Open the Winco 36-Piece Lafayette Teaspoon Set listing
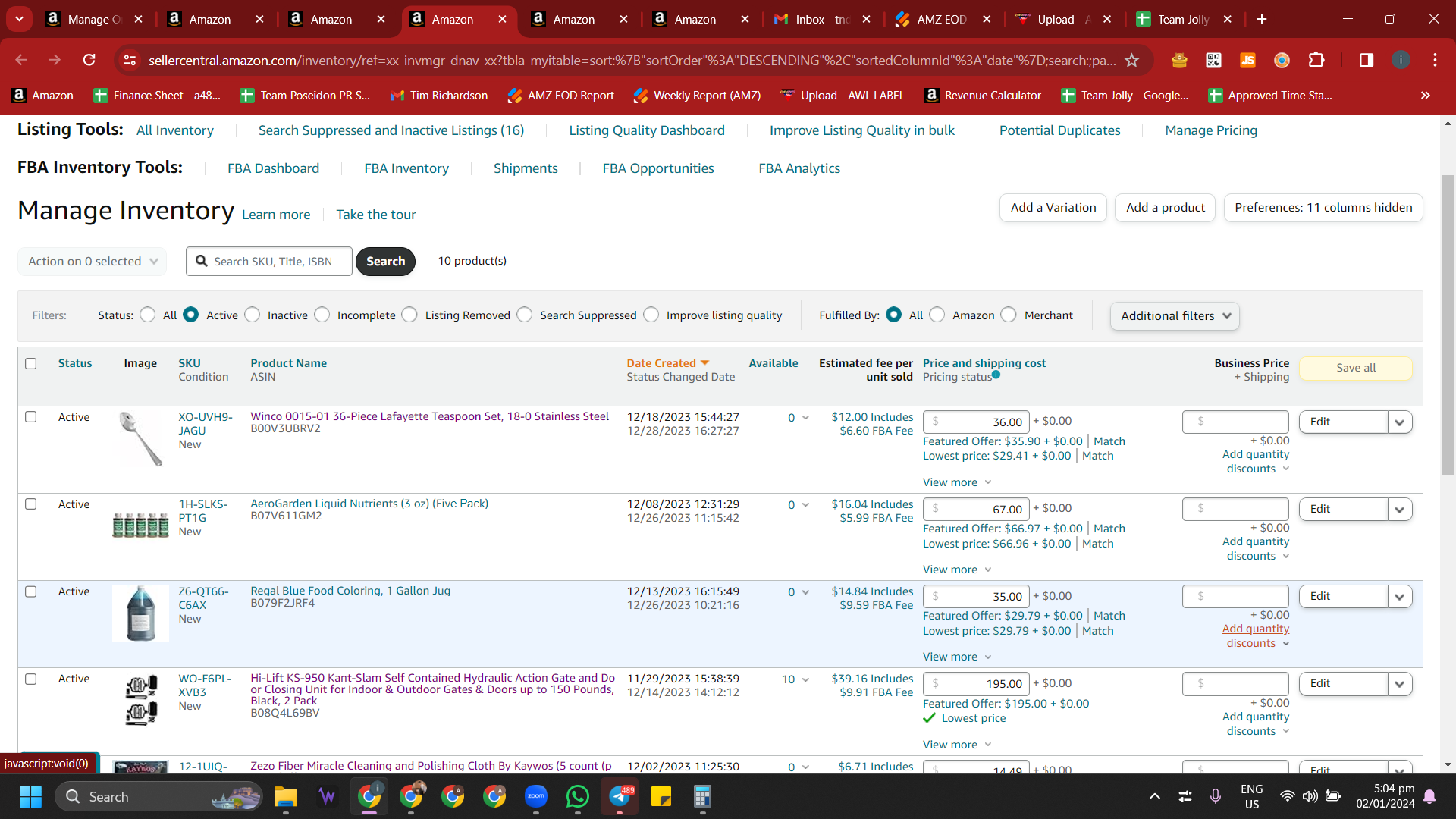Screen dimensions: 1456x819 click(x=430, y=416)
